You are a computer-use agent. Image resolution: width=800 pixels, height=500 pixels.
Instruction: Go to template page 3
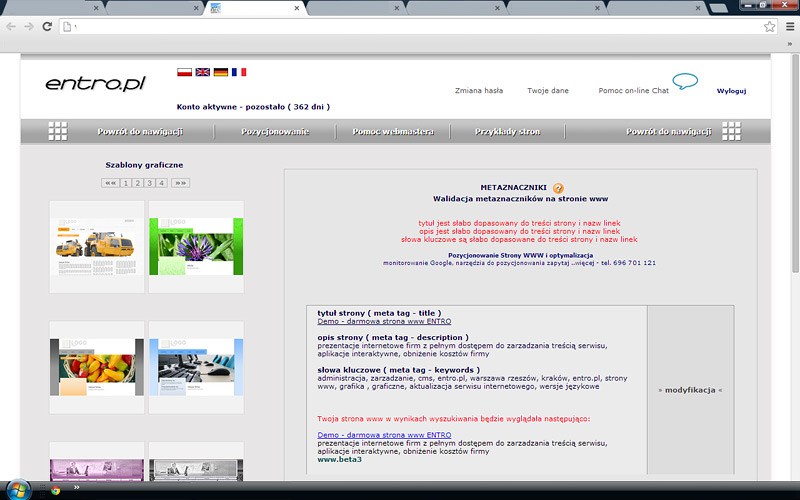[149, 183]
